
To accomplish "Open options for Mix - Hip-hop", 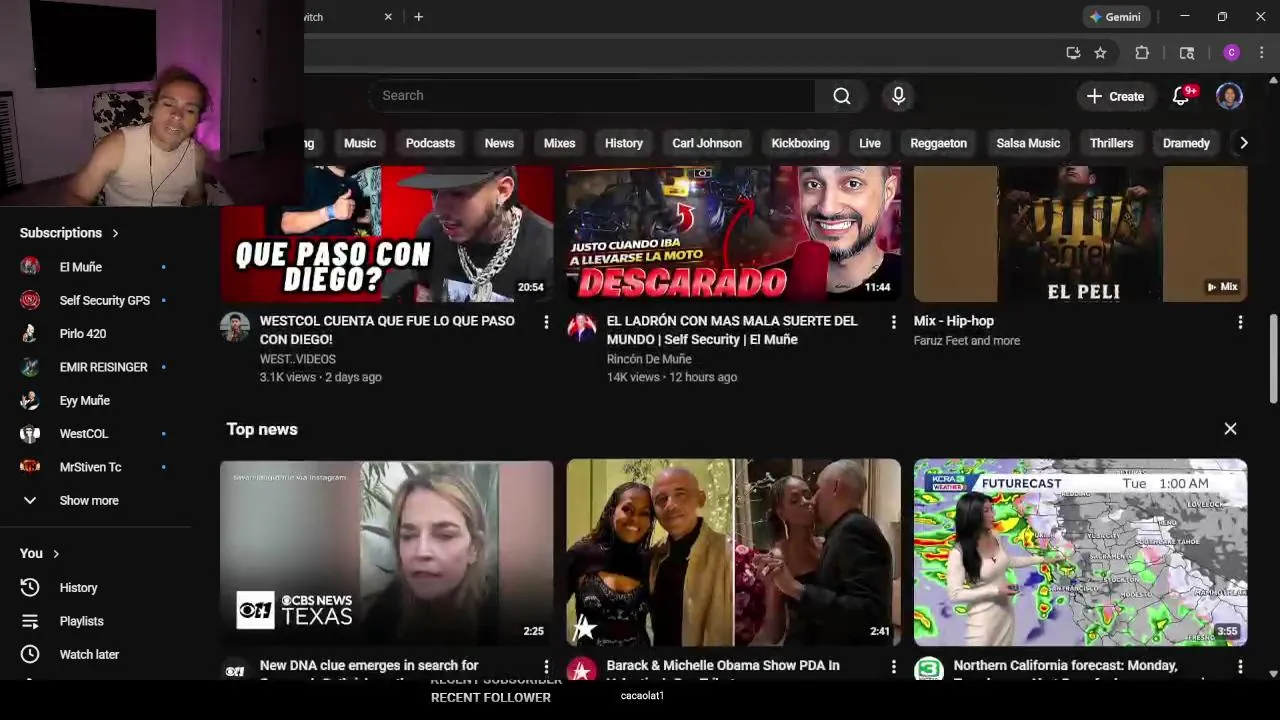I will [x=1240, y=322].
